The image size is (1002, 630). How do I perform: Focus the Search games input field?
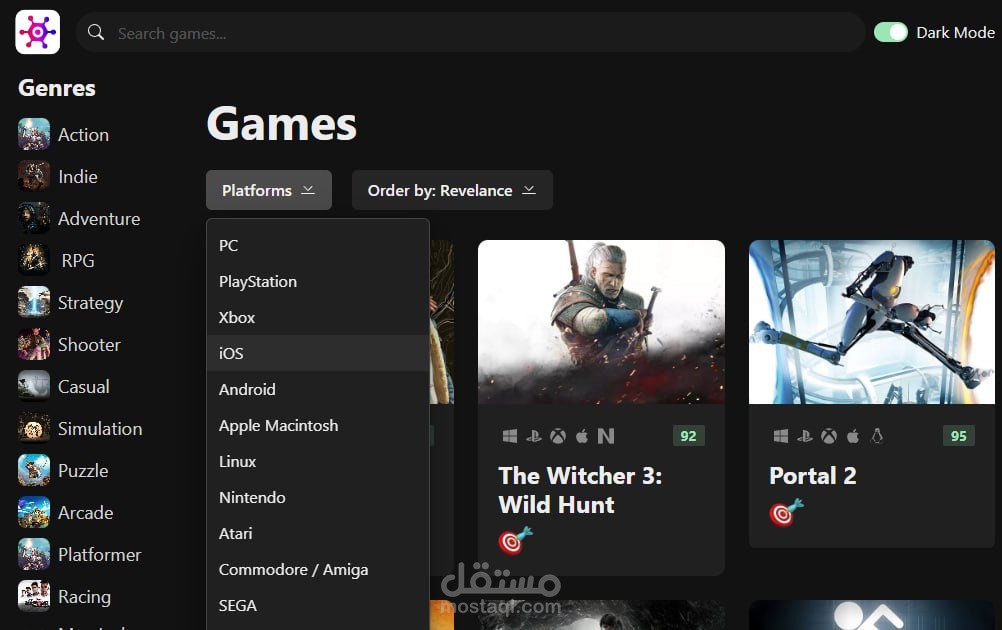(470, 33)
